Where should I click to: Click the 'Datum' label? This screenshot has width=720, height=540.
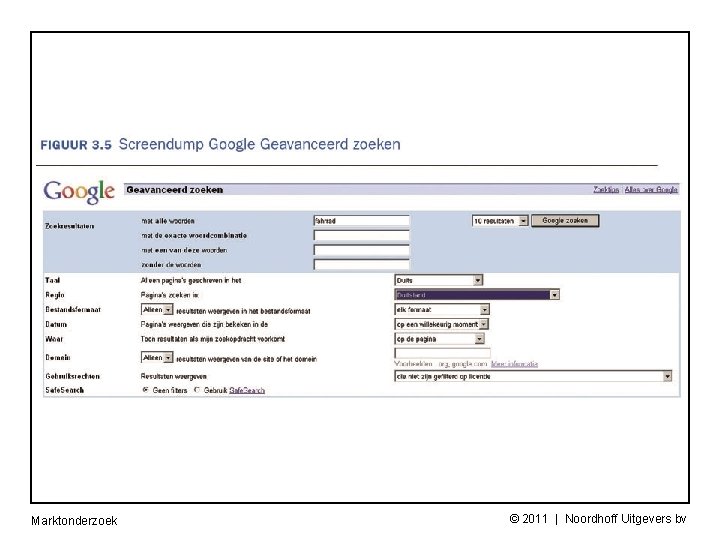coord(56,324)
